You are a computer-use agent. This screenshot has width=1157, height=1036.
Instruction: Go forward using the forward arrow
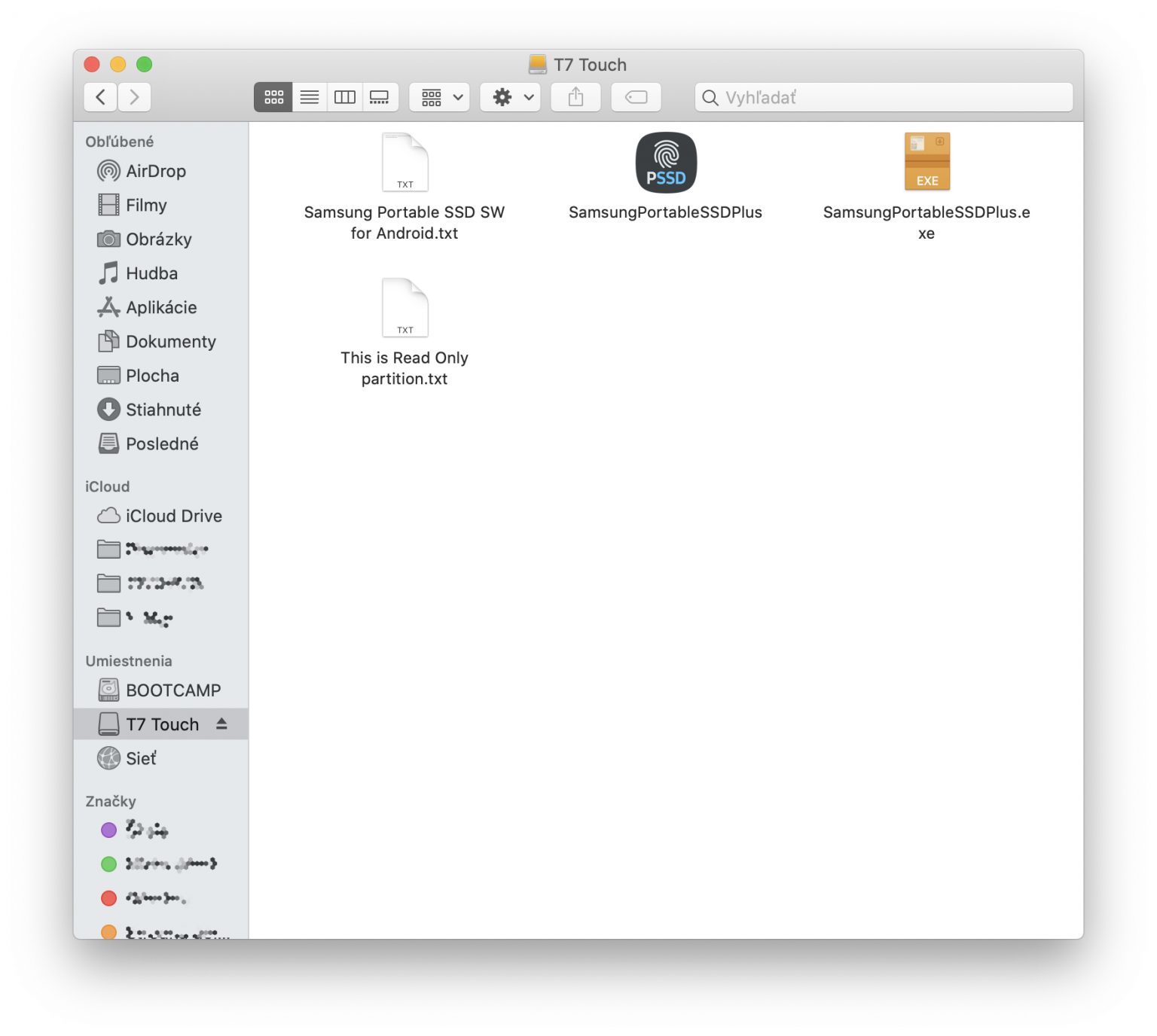pos(134,97)
